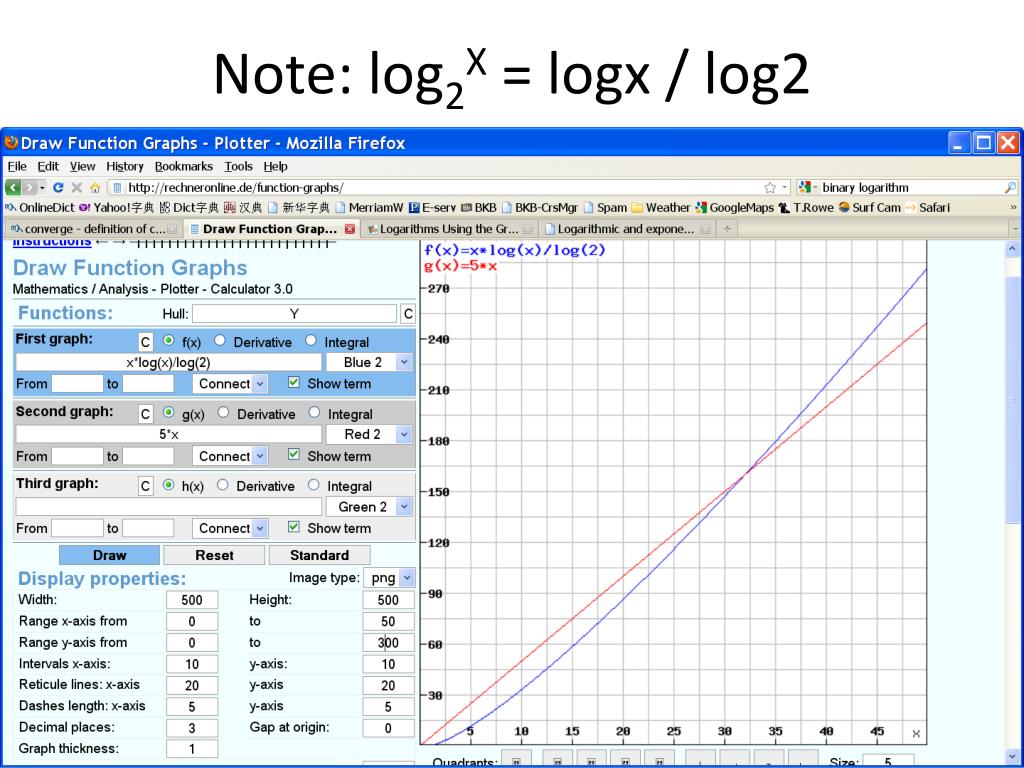
Task: Switch to the converge - definition tab
Action: 92,229
